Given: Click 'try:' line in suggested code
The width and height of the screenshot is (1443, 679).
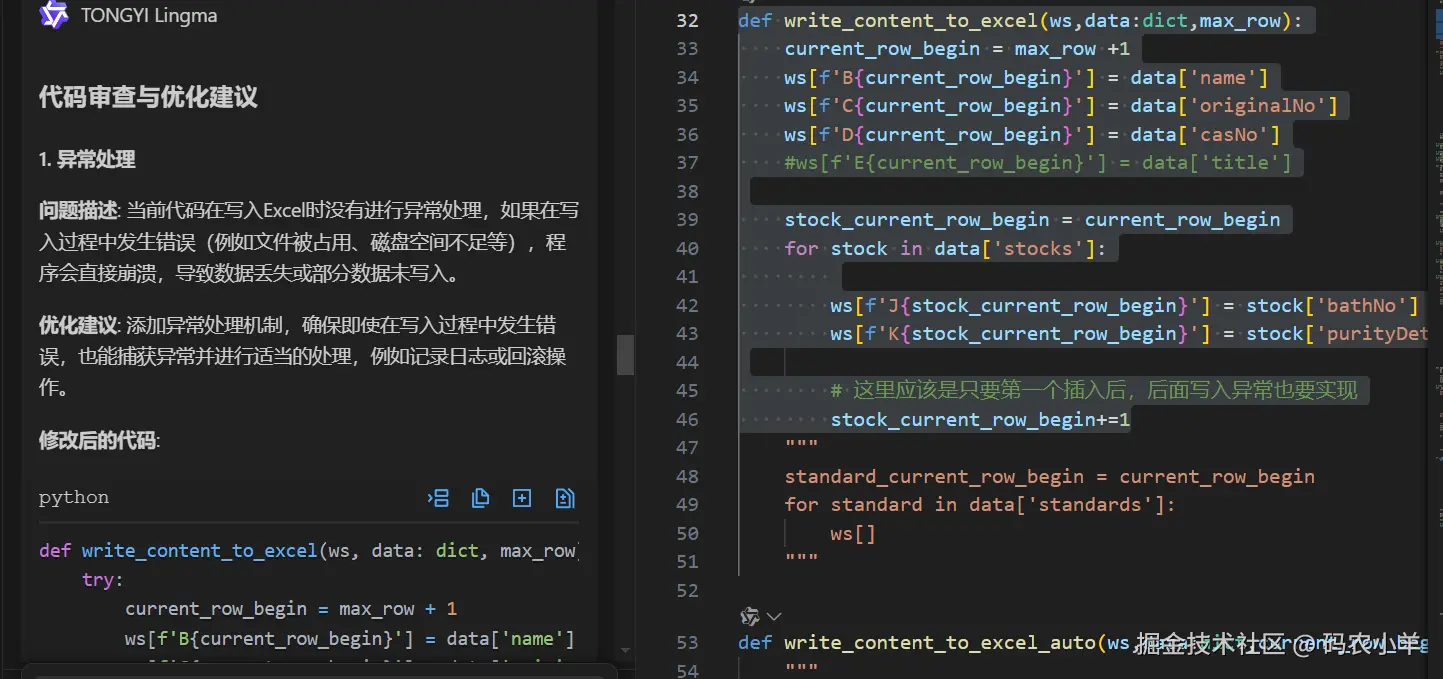Looking at the screenshot, I should (x=103, y=580).
